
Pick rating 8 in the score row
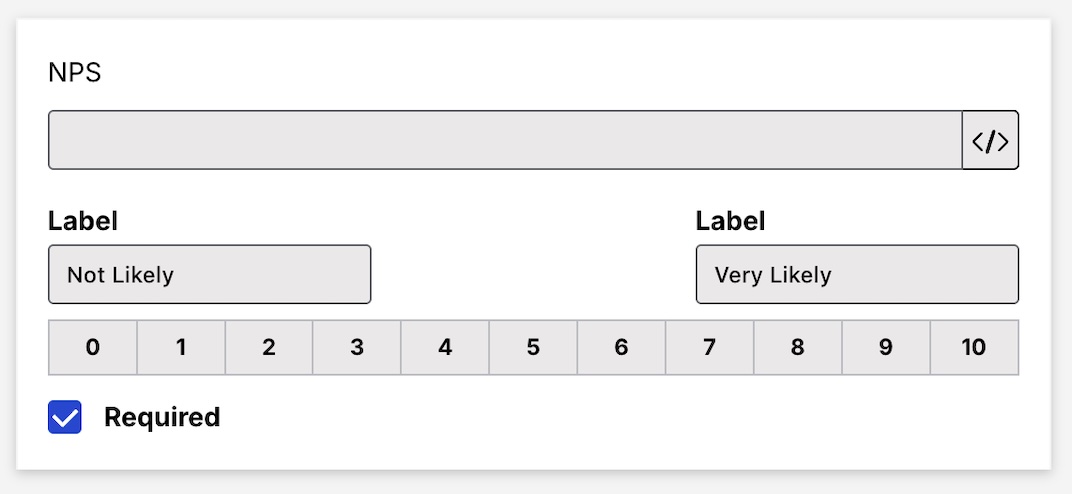pyautogui.click(x=797, y=348)
